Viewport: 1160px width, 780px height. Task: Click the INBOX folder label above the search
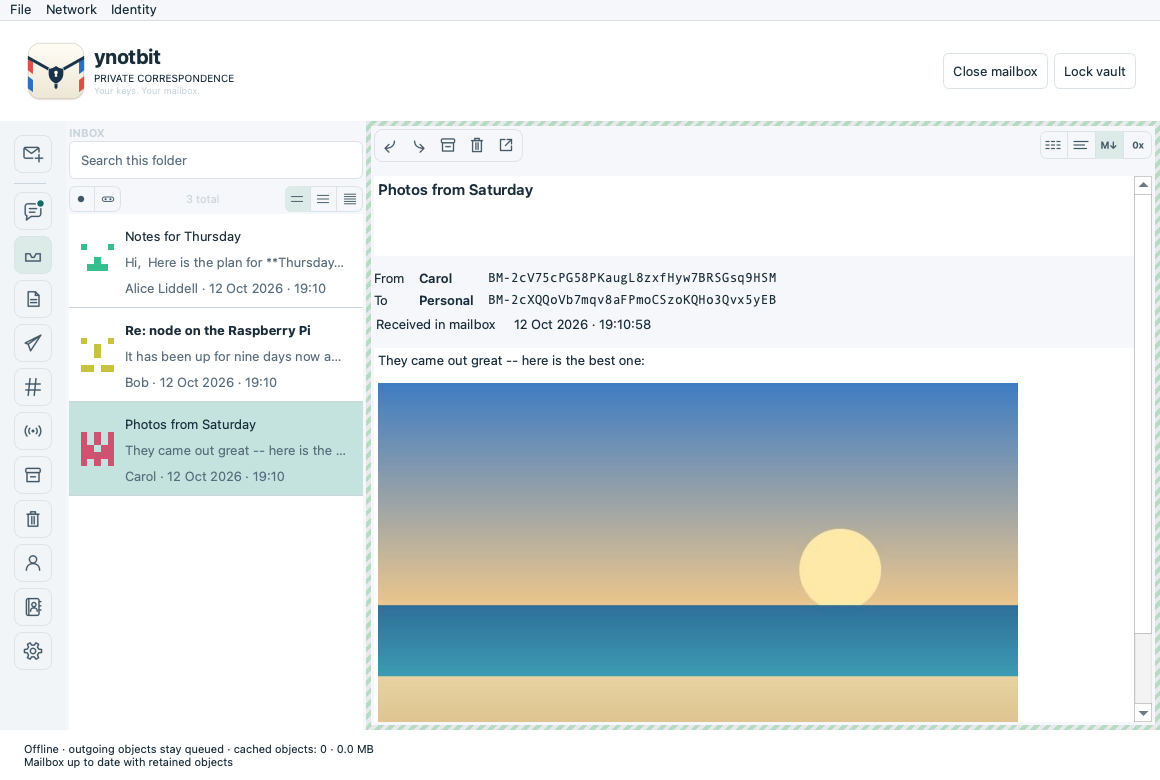87,133
